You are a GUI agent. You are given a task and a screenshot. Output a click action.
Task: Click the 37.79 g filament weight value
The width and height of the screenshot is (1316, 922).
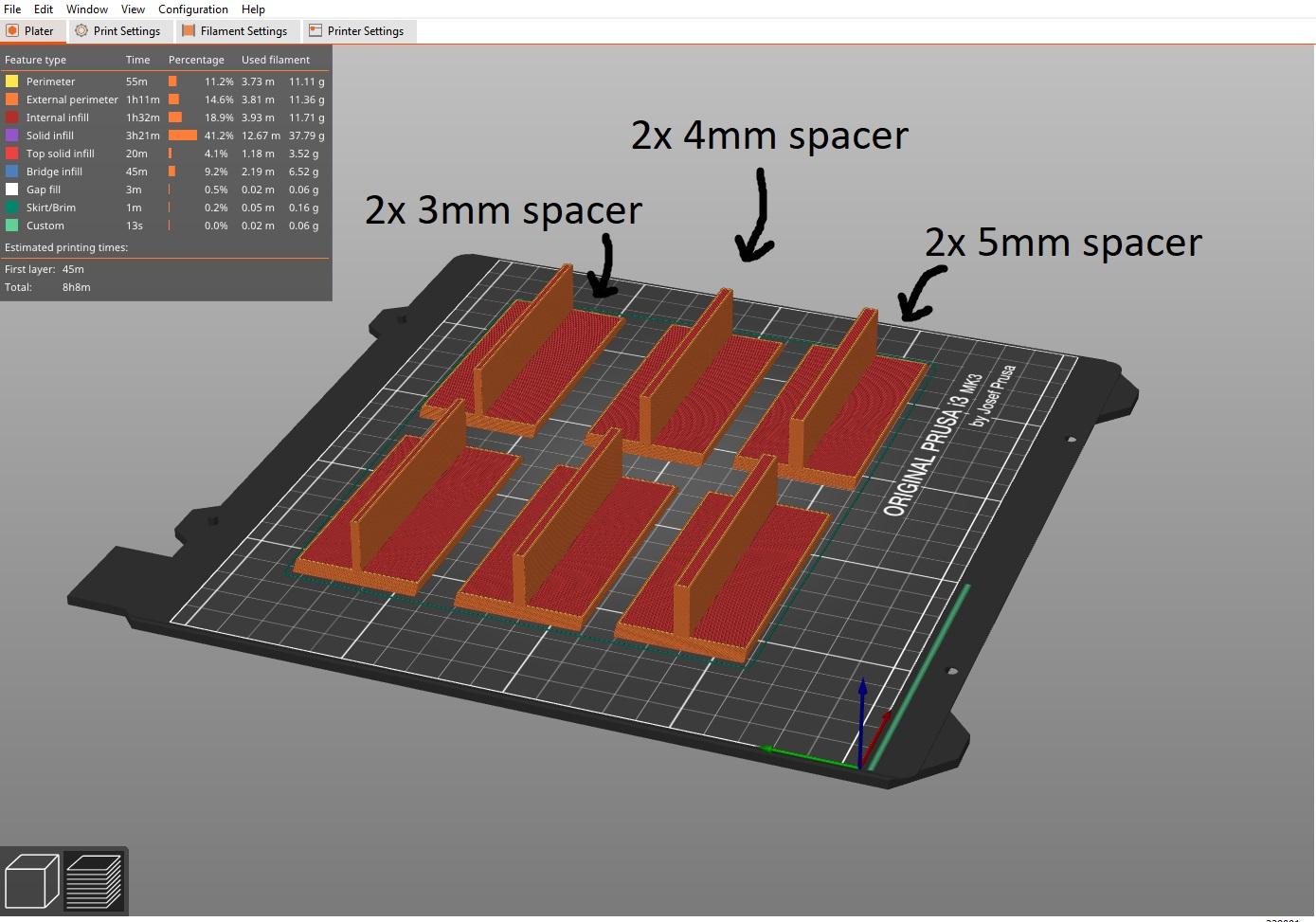pyautogui.click(x=306, y=136)
